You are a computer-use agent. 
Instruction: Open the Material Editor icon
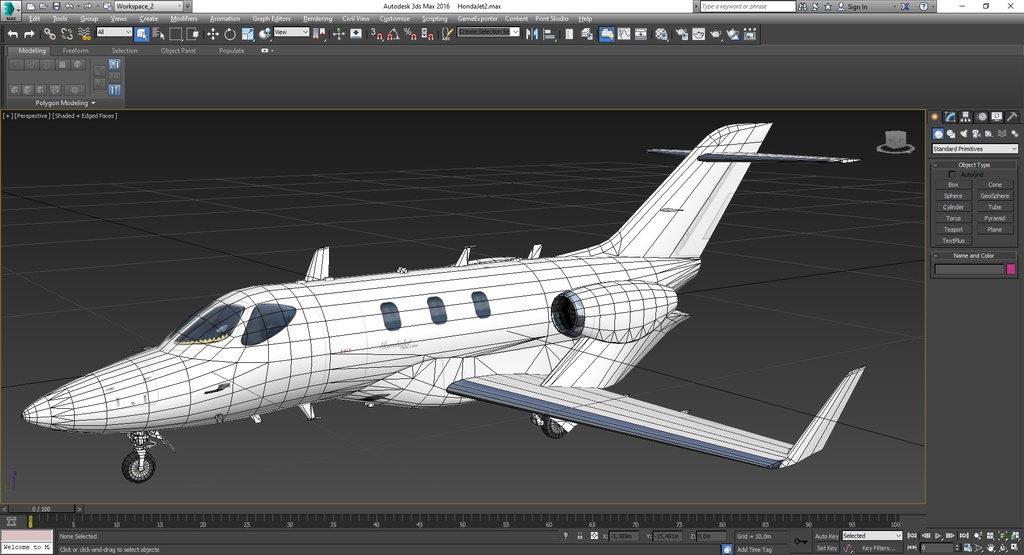(662, 34)
